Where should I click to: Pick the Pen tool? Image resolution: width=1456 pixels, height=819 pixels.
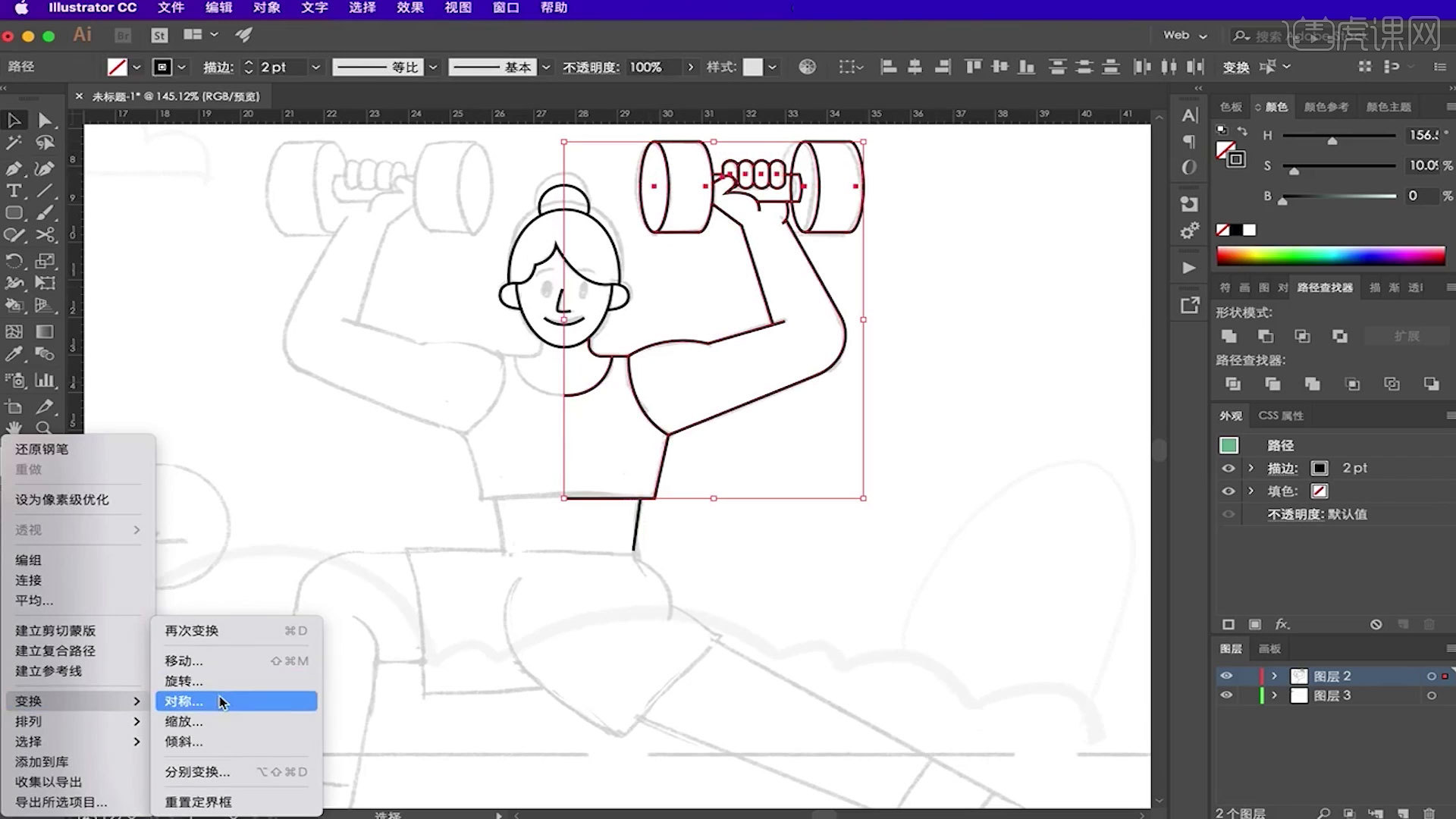pyautogui.click(x=14, y=168)
